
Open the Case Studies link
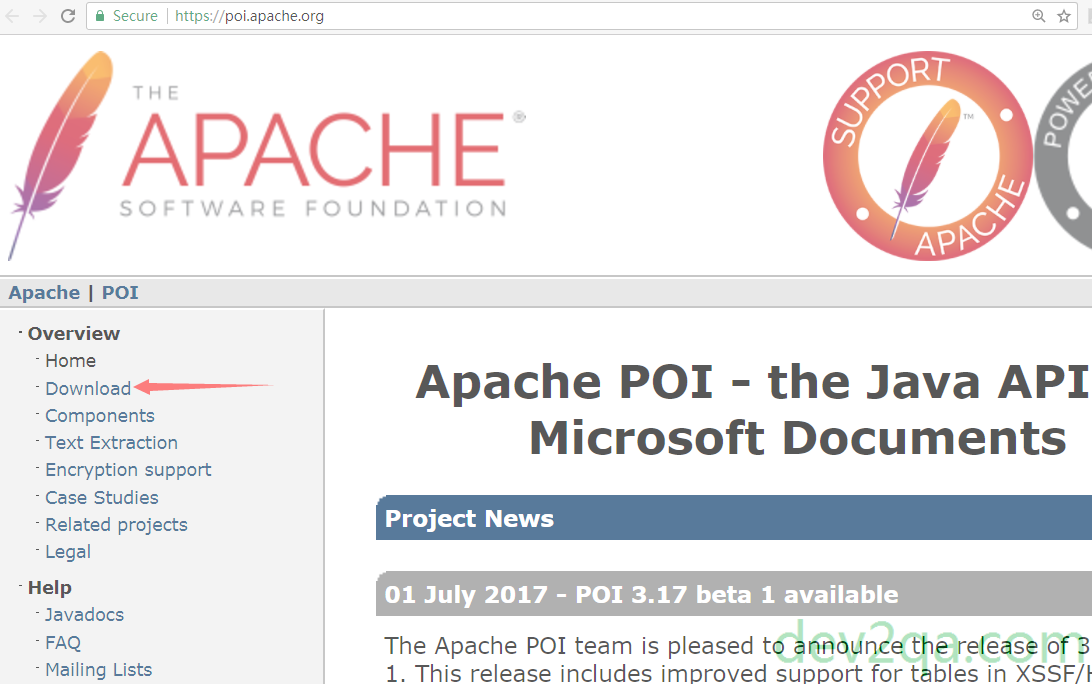click(x=102, y=497)
